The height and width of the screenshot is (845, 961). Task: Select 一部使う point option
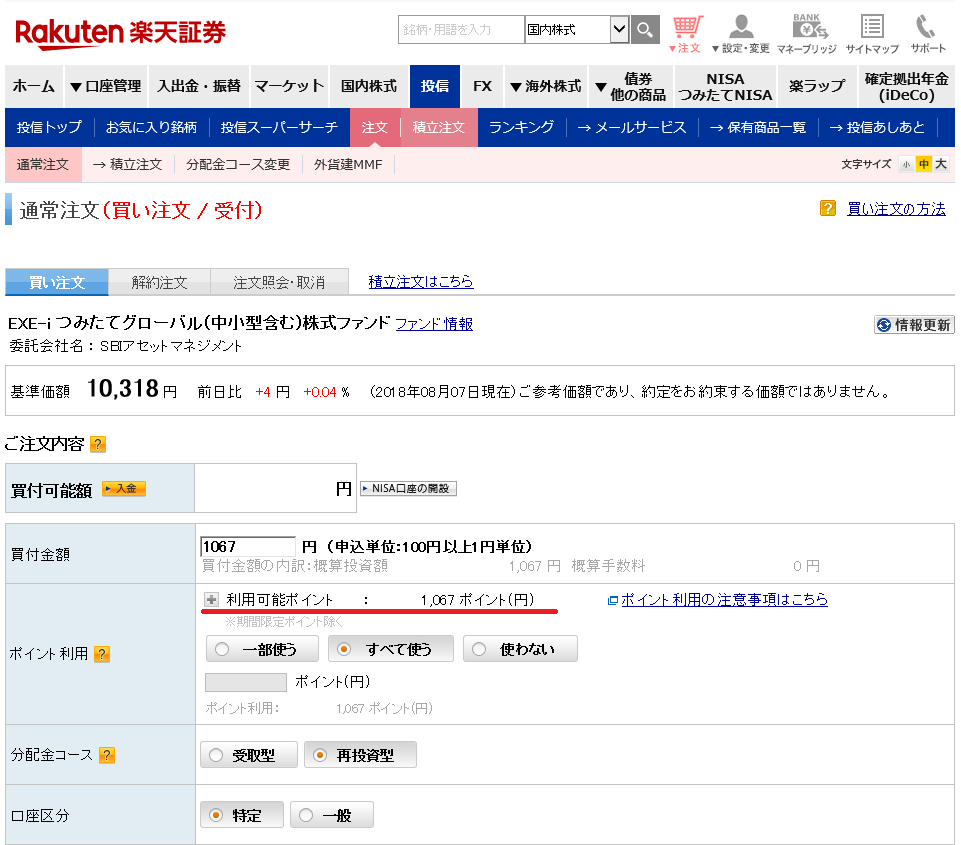click(x=262, y=649)
